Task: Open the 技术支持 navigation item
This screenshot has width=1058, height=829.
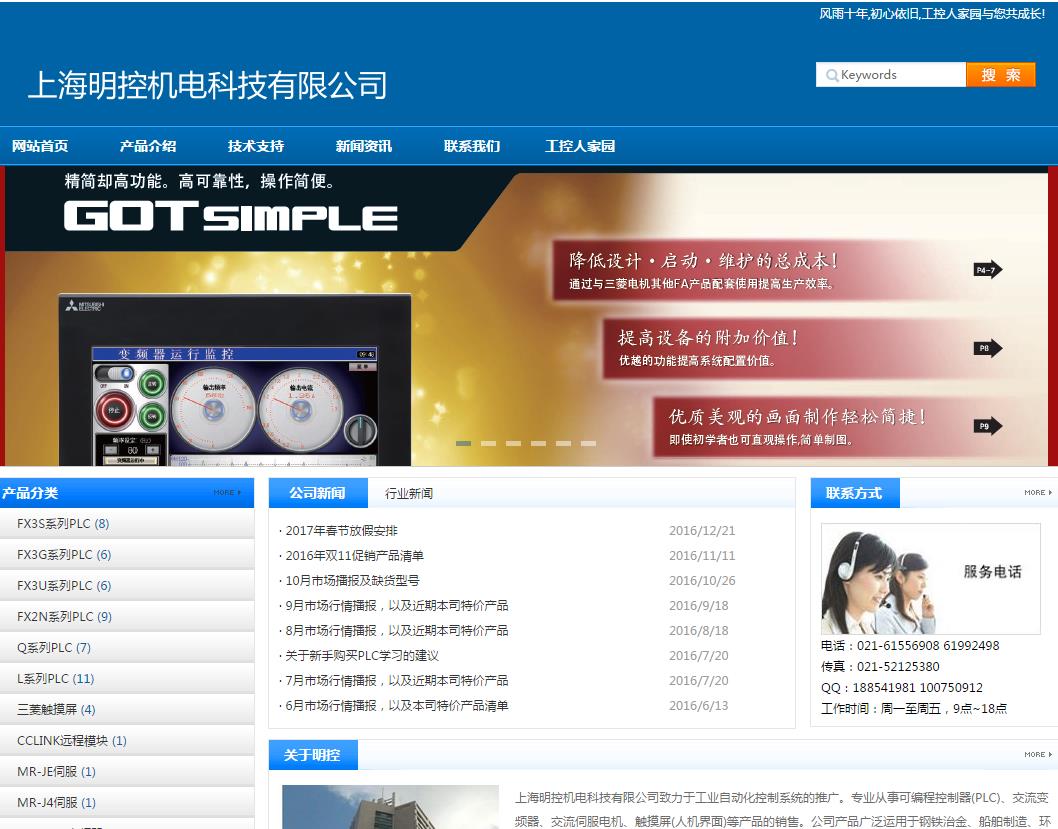Action: tap(256, 146)
